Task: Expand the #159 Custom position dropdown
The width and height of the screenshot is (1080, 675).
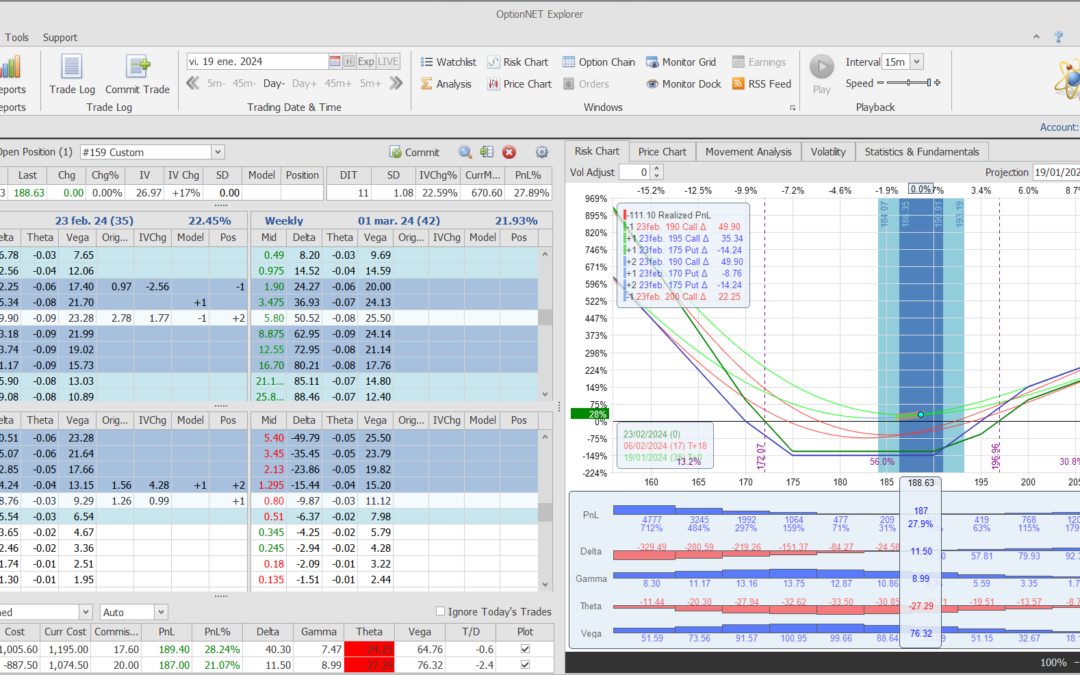Action: point(218,152)
